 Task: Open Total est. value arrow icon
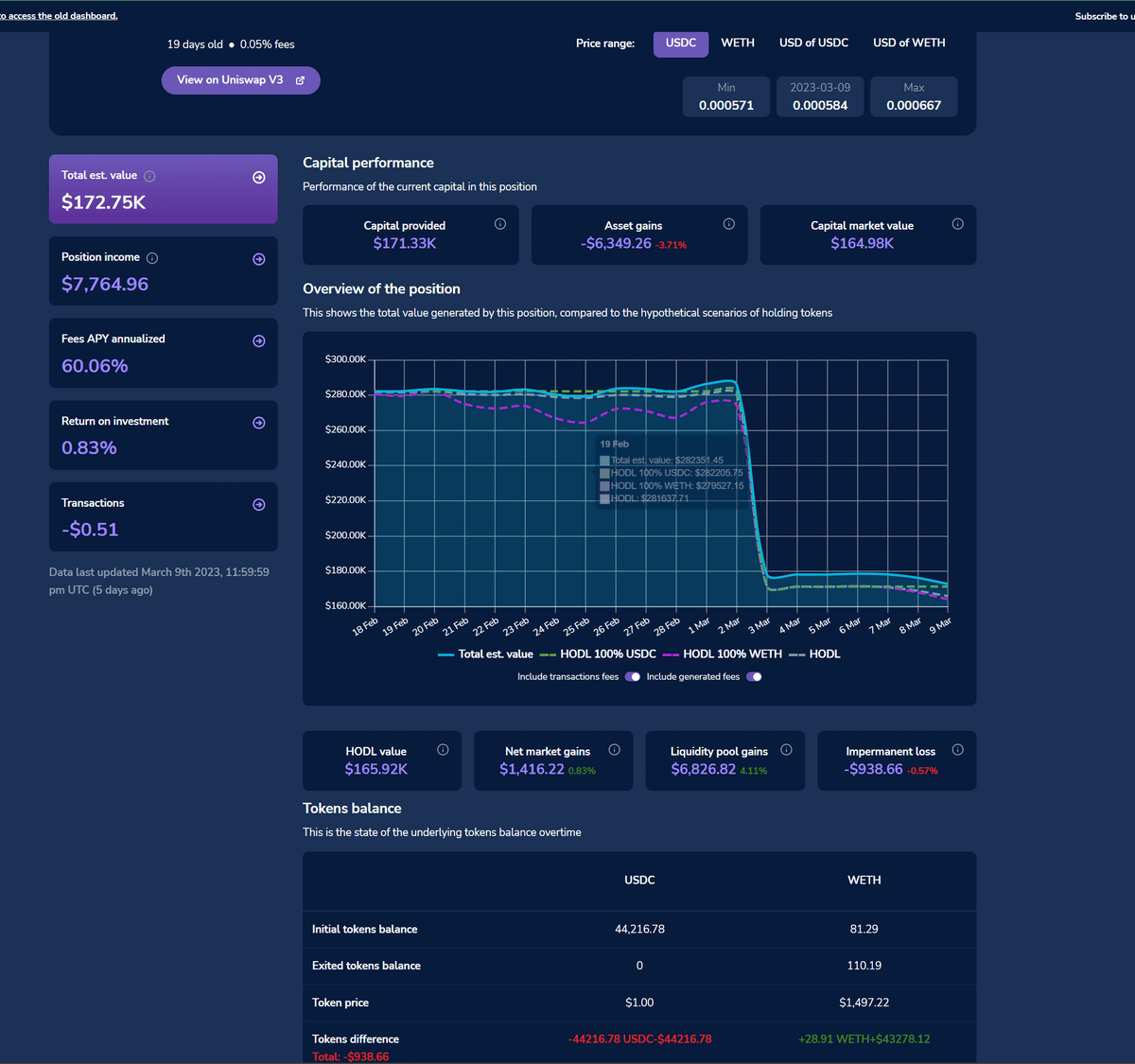pyautogui.click(x=259, y=177)
